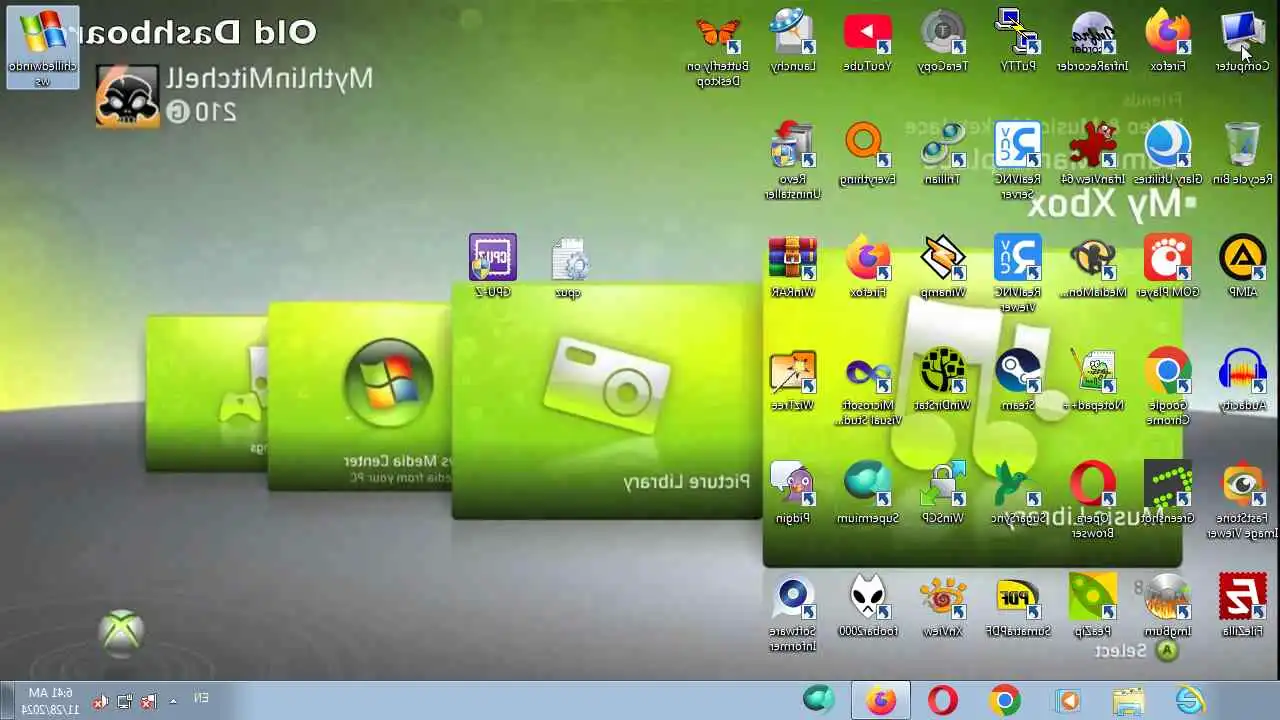Open Opera from the taskbar
This screenshot has width=1280, height=720.
pos(942,700)
